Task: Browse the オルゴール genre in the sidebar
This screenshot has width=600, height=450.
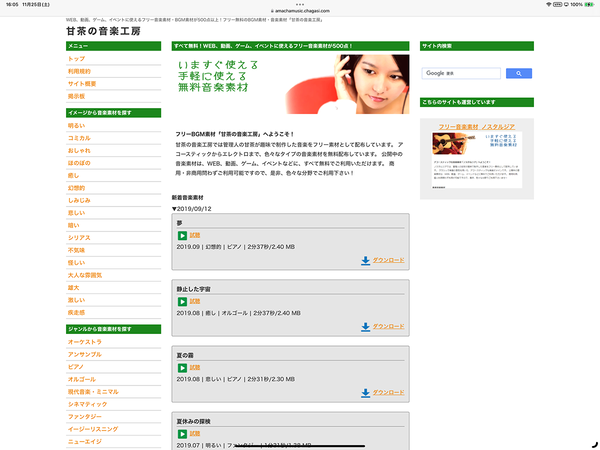Action: 82,380
